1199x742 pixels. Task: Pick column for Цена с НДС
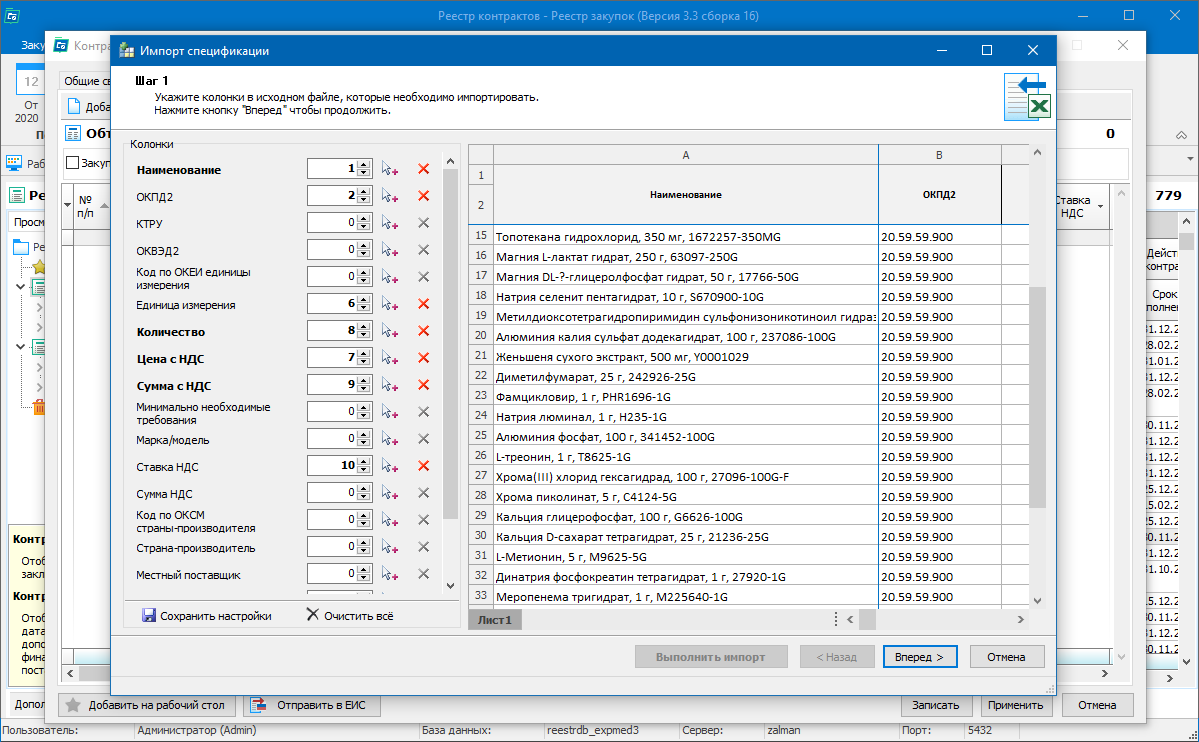click(x=390, y=358)
